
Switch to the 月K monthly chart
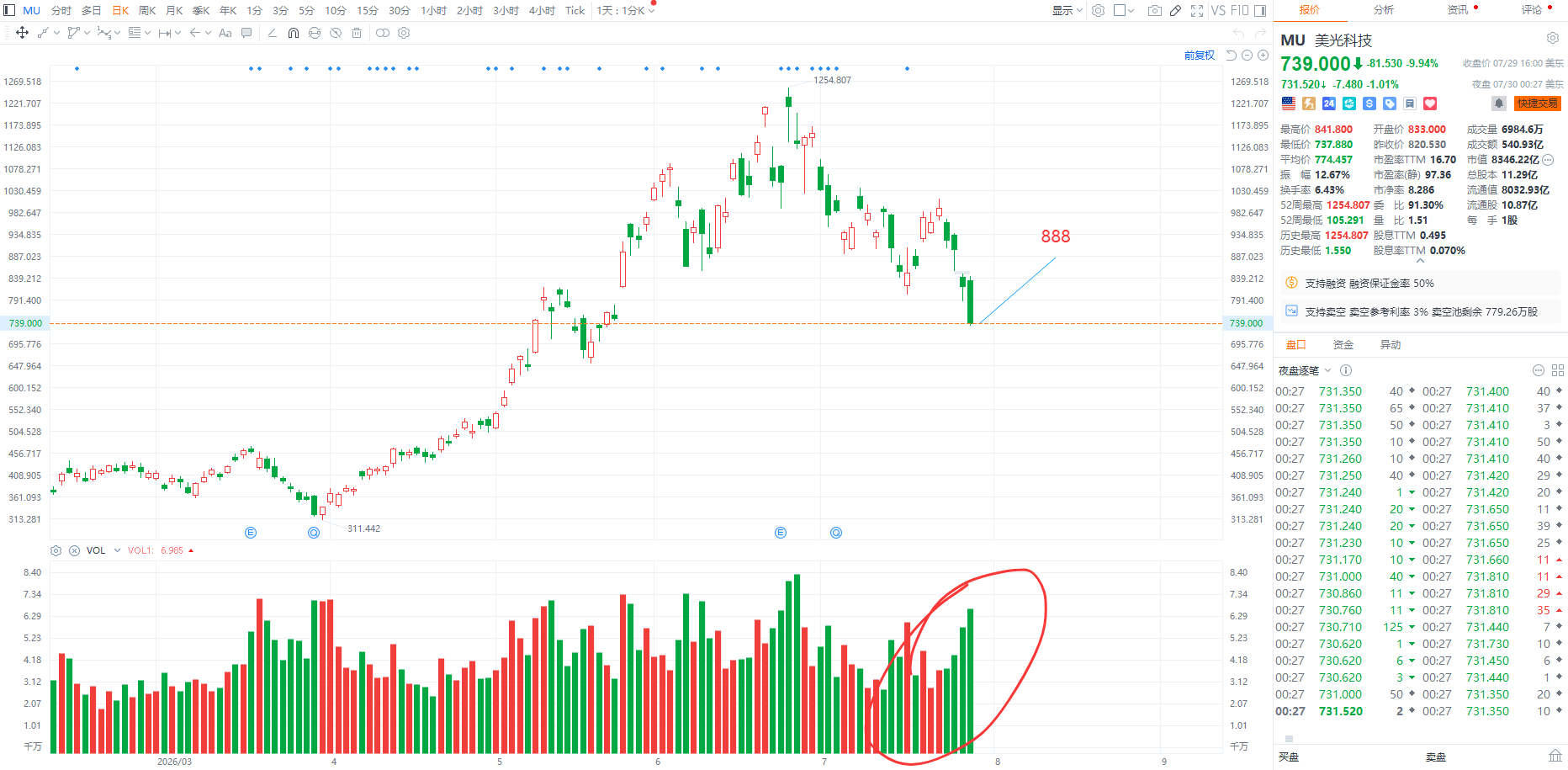pyautogui.click(x=174, y=10)
